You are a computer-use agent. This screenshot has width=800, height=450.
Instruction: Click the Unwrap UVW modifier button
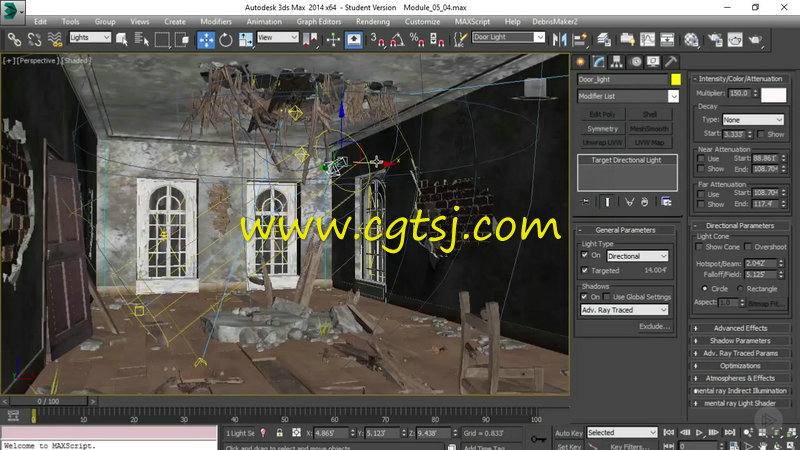[602, 142]
